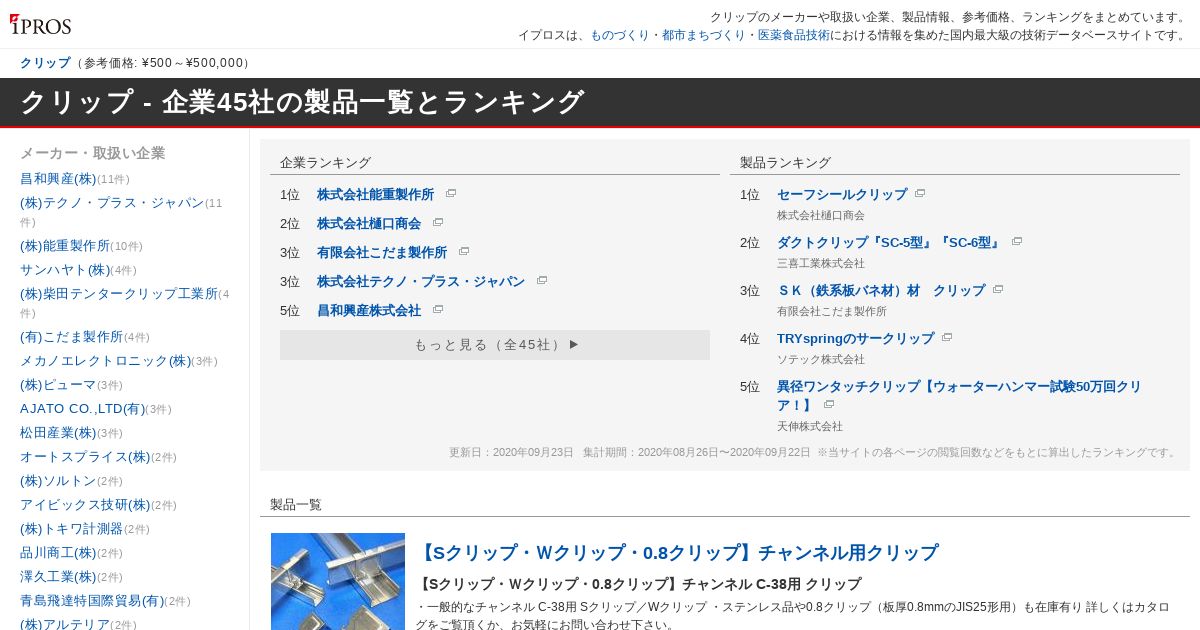Image resolution: width=1200 pixels, height=630 pixels.
Task: Open product ダクトクリップ『SC-5型』『SC-6型』
Action: point(890,243)
